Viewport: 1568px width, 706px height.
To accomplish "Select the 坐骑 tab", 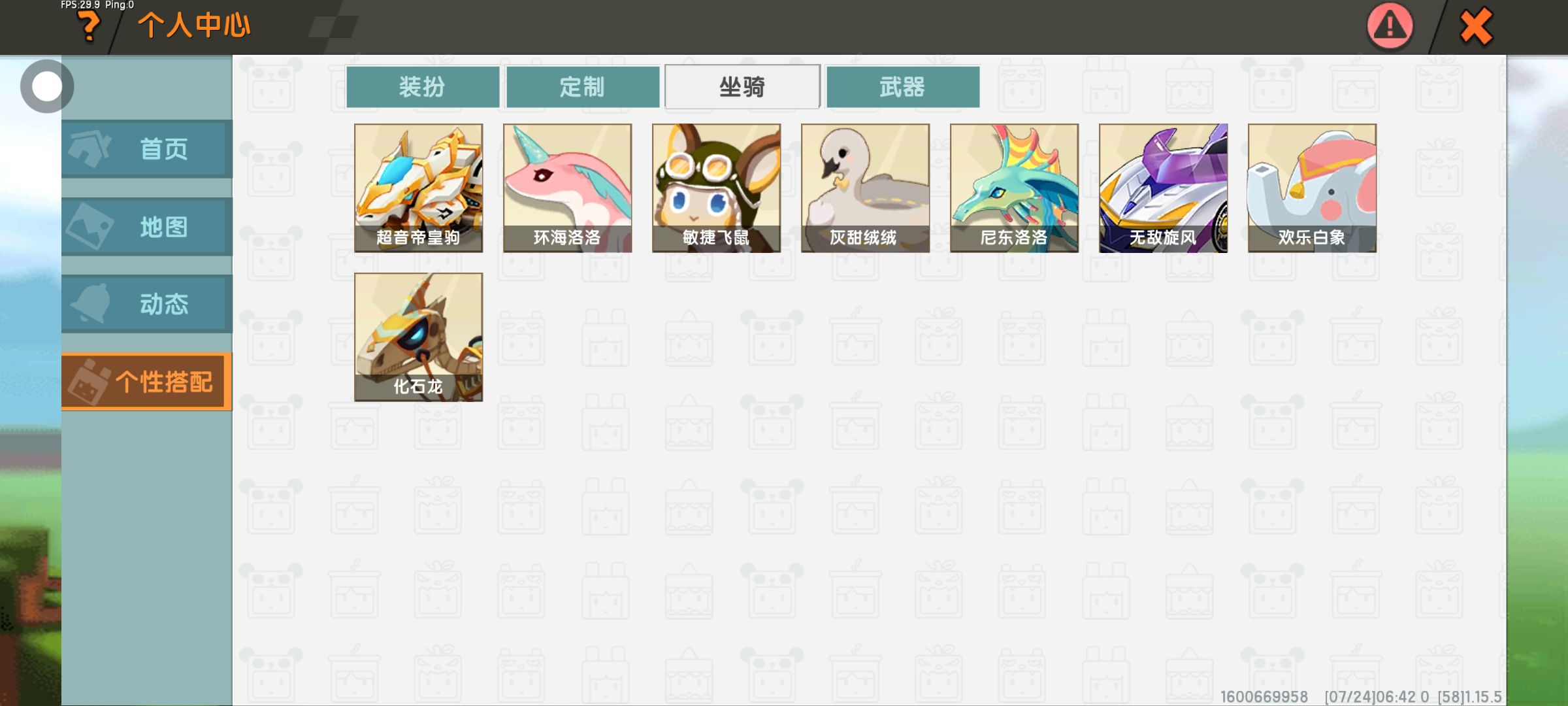I will pyautogui.click(x=743, y=86).
